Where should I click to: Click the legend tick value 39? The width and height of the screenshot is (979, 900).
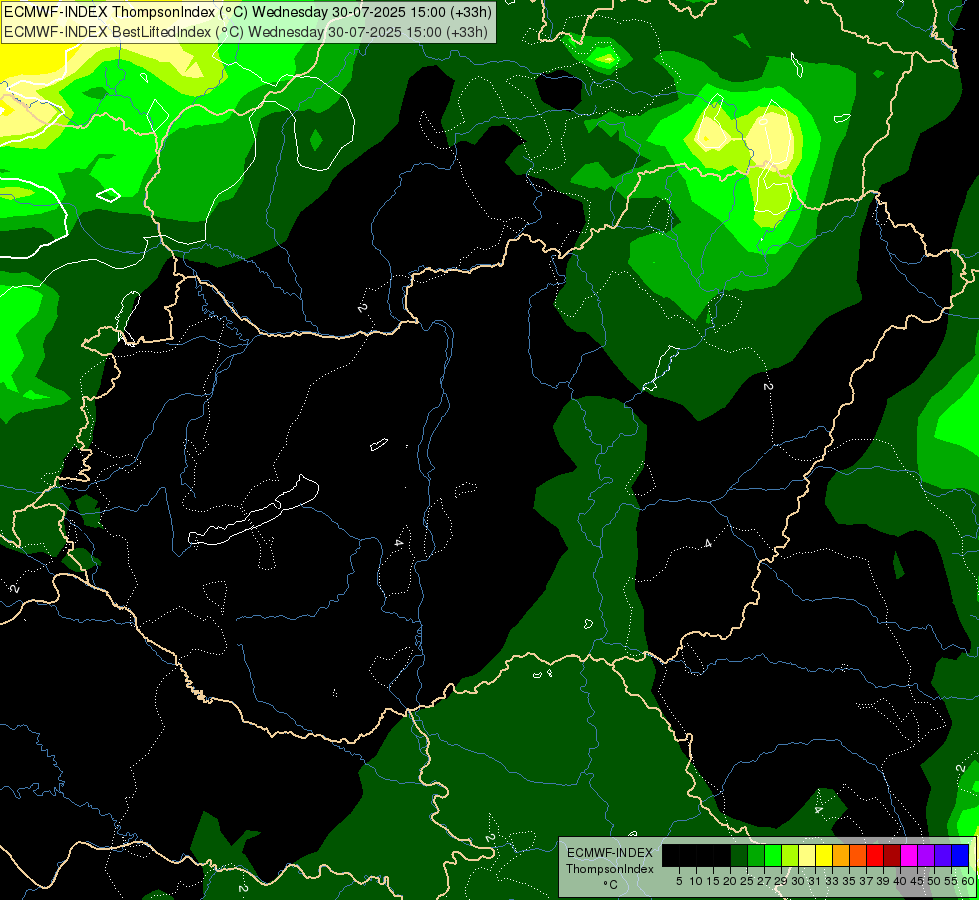[883, 881]
